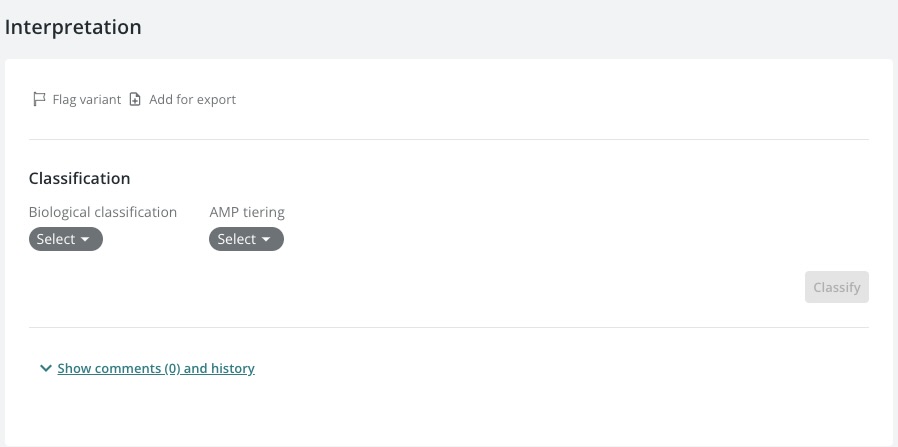898x447 pixels.
Task: Click the AMP tiering field label
Action: (x=247, y=212)
